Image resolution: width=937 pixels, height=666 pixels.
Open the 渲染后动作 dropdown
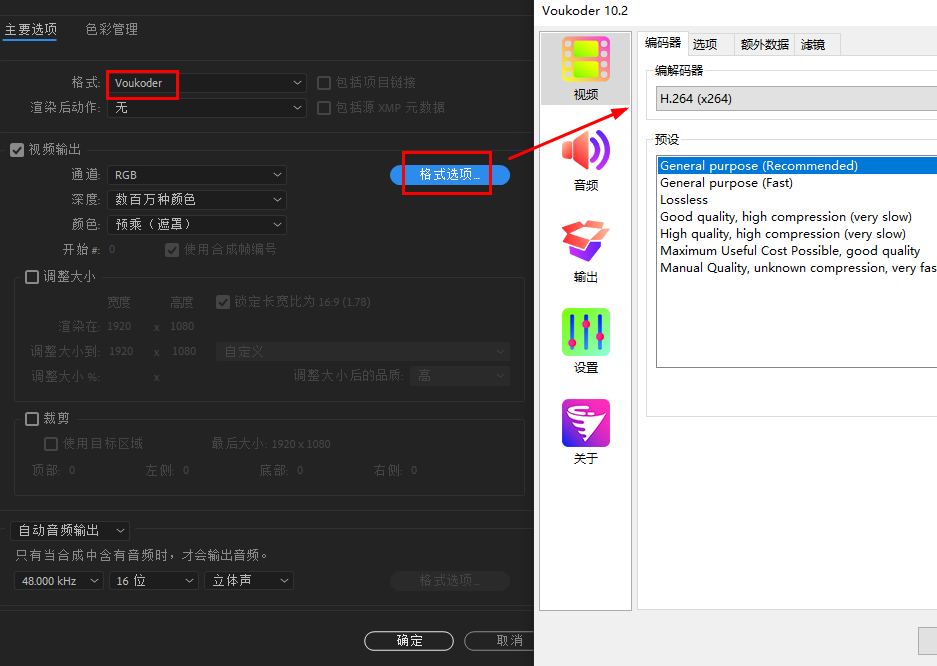point(205,107)
